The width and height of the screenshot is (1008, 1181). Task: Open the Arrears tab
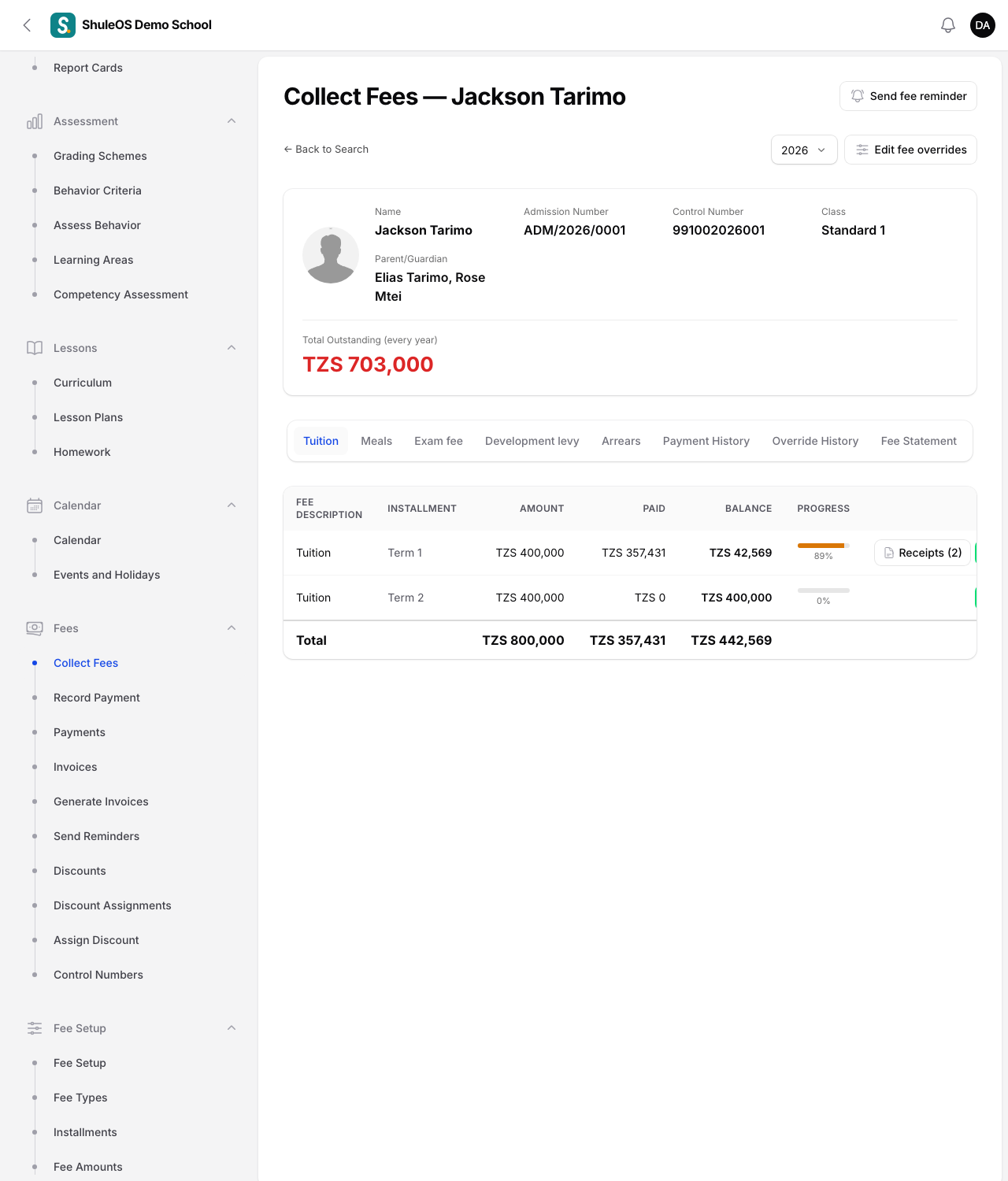click(x=621, y=441)
